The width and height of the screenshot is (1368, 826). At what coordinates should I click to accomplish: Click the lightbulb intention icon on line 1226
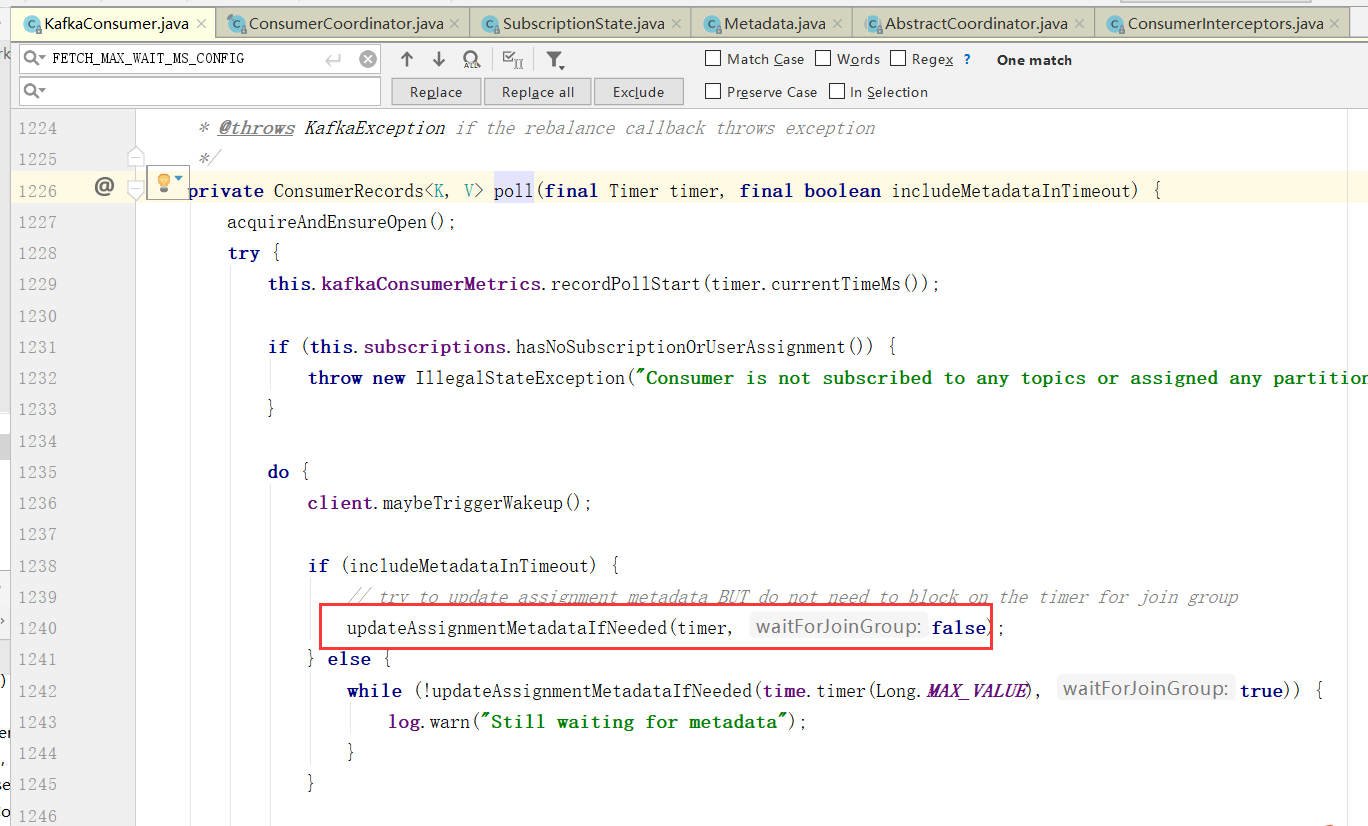point(164,183)
